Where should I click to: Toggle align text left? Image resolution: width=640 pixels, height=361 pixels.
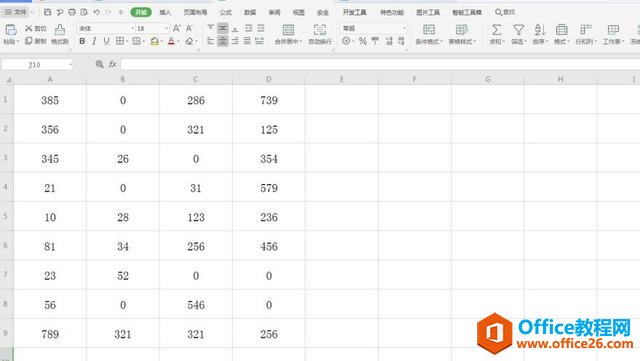tap(210, 41)
